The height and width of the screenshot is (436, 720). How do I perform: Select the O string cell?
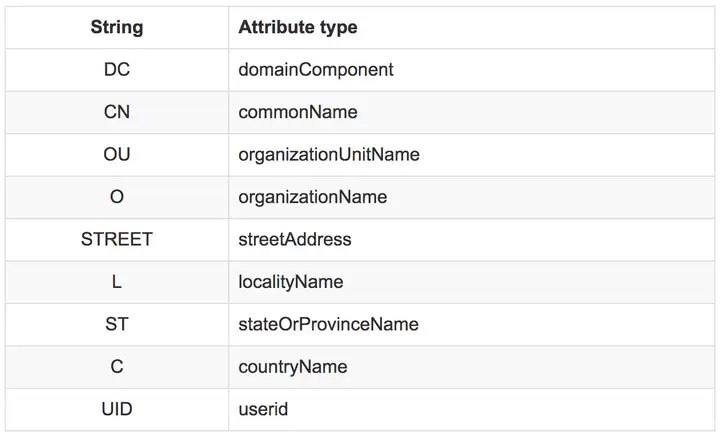tap(117, 197)
